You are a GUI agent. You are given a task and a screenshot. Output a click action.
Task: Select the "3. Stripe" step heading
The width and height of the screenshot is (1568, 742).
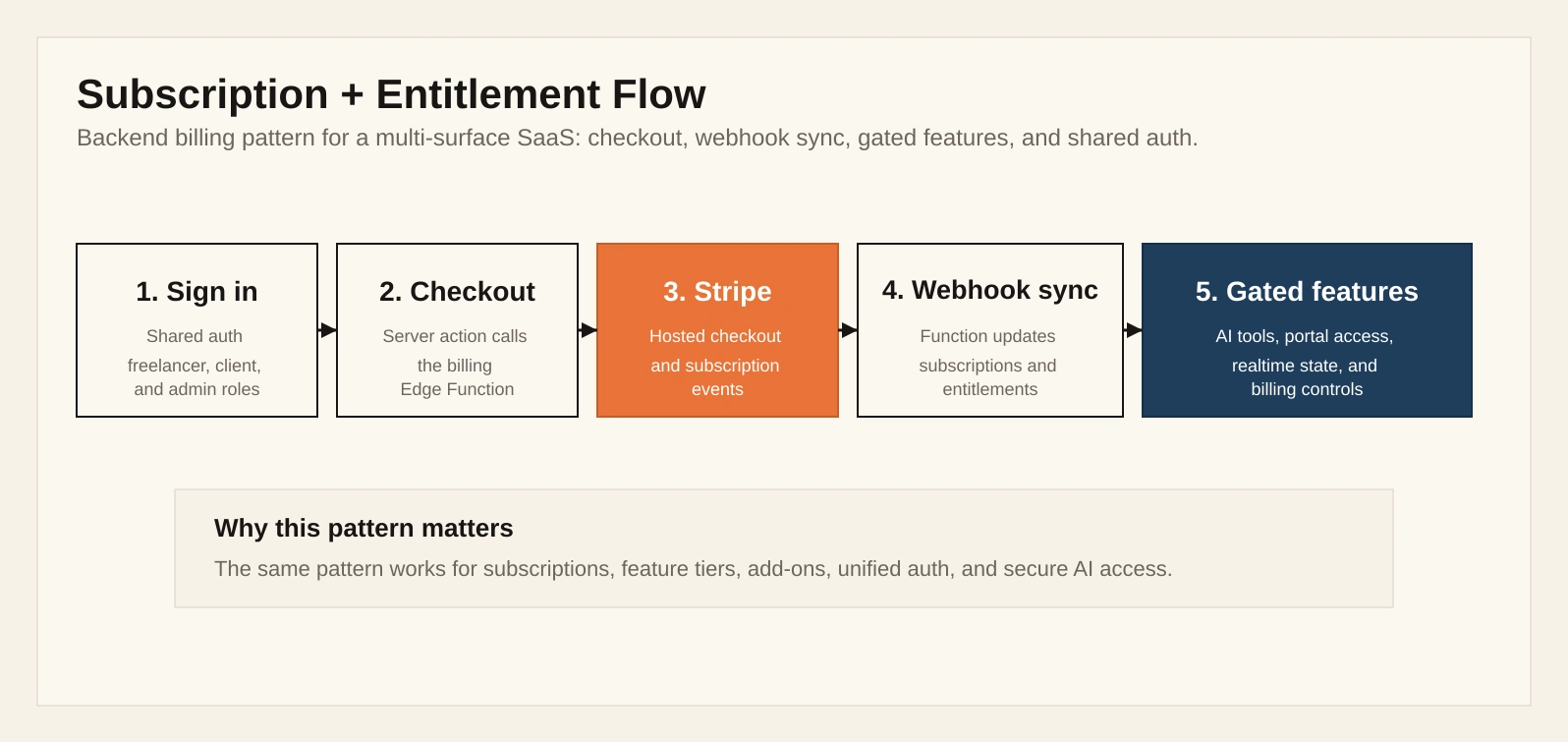click(x=717, y=292)
